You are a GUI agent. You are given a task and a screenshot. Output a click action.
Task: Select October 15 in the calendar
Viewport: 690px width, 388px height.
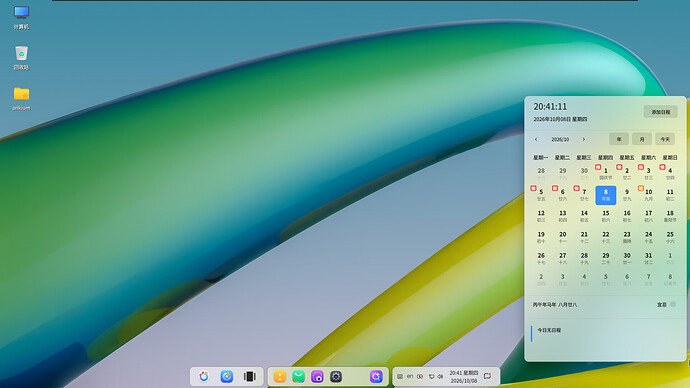606,216
